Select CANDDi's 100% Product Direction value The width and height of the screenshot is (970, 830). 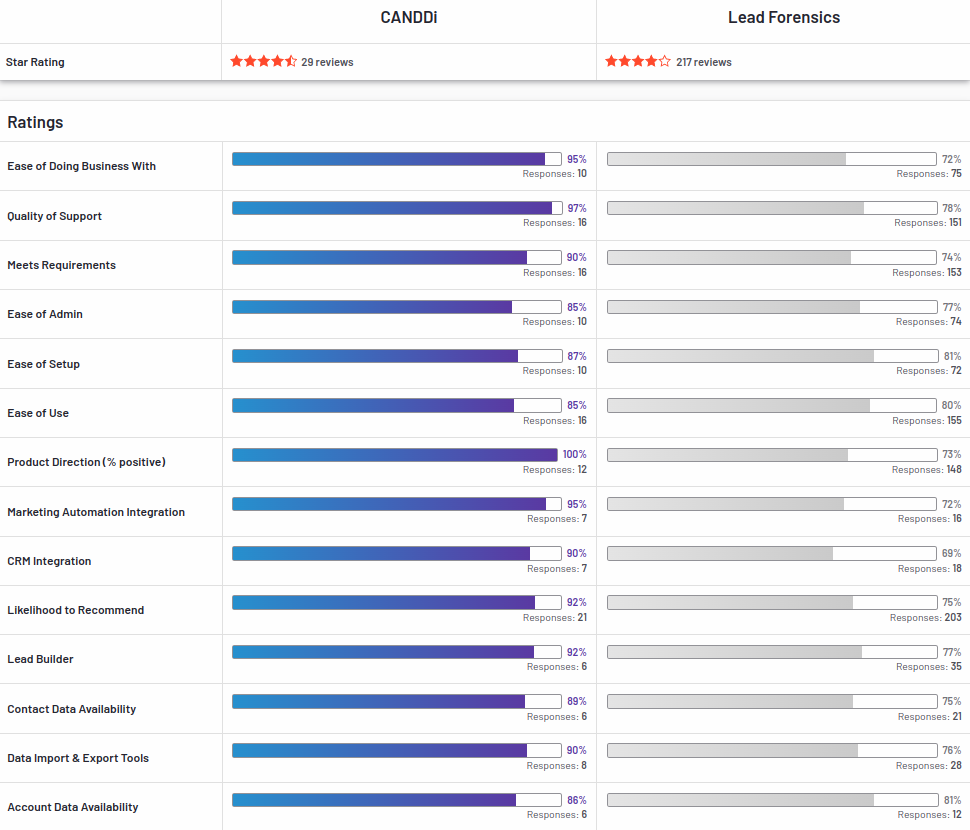point(575,454)
